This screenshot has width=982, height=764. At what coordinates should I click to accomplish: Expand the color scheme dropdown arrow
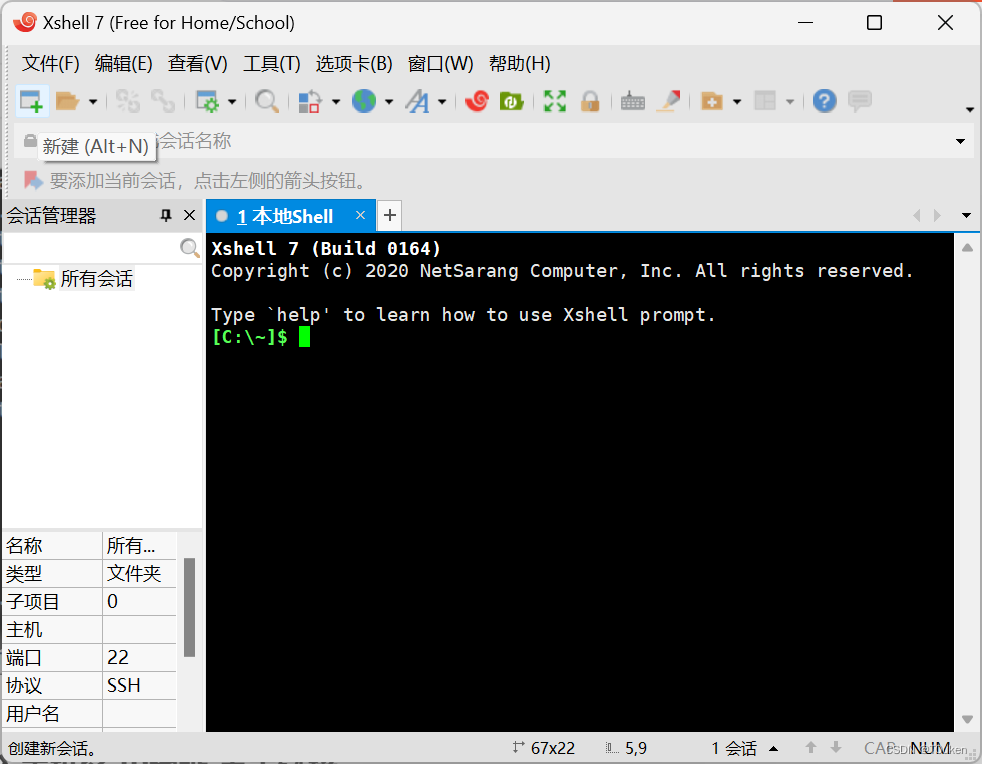(x=336, y=101)
